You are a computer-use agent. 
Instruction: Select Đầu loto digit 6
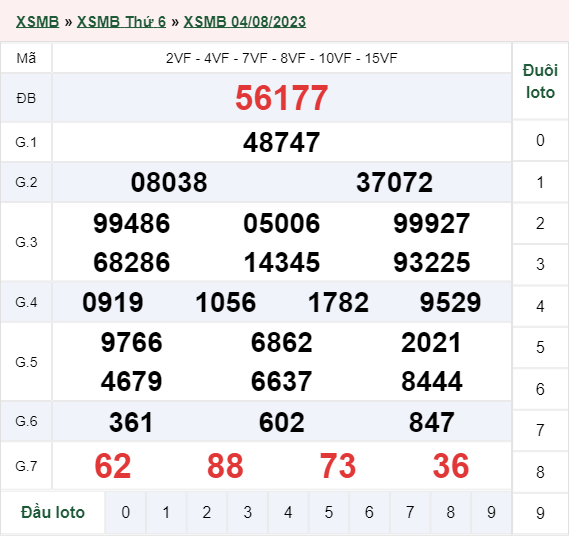click(369, 512)
